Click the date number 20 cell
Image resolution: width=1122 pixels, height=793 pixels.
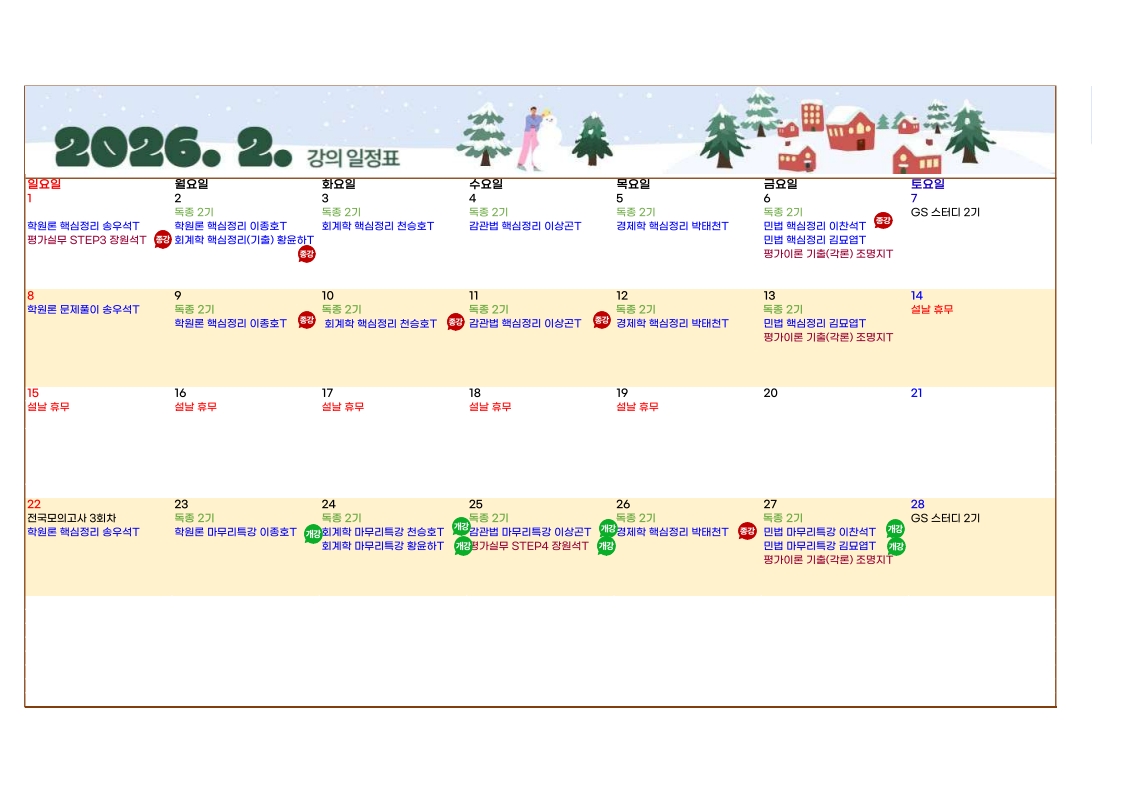(x=770, y=393)
